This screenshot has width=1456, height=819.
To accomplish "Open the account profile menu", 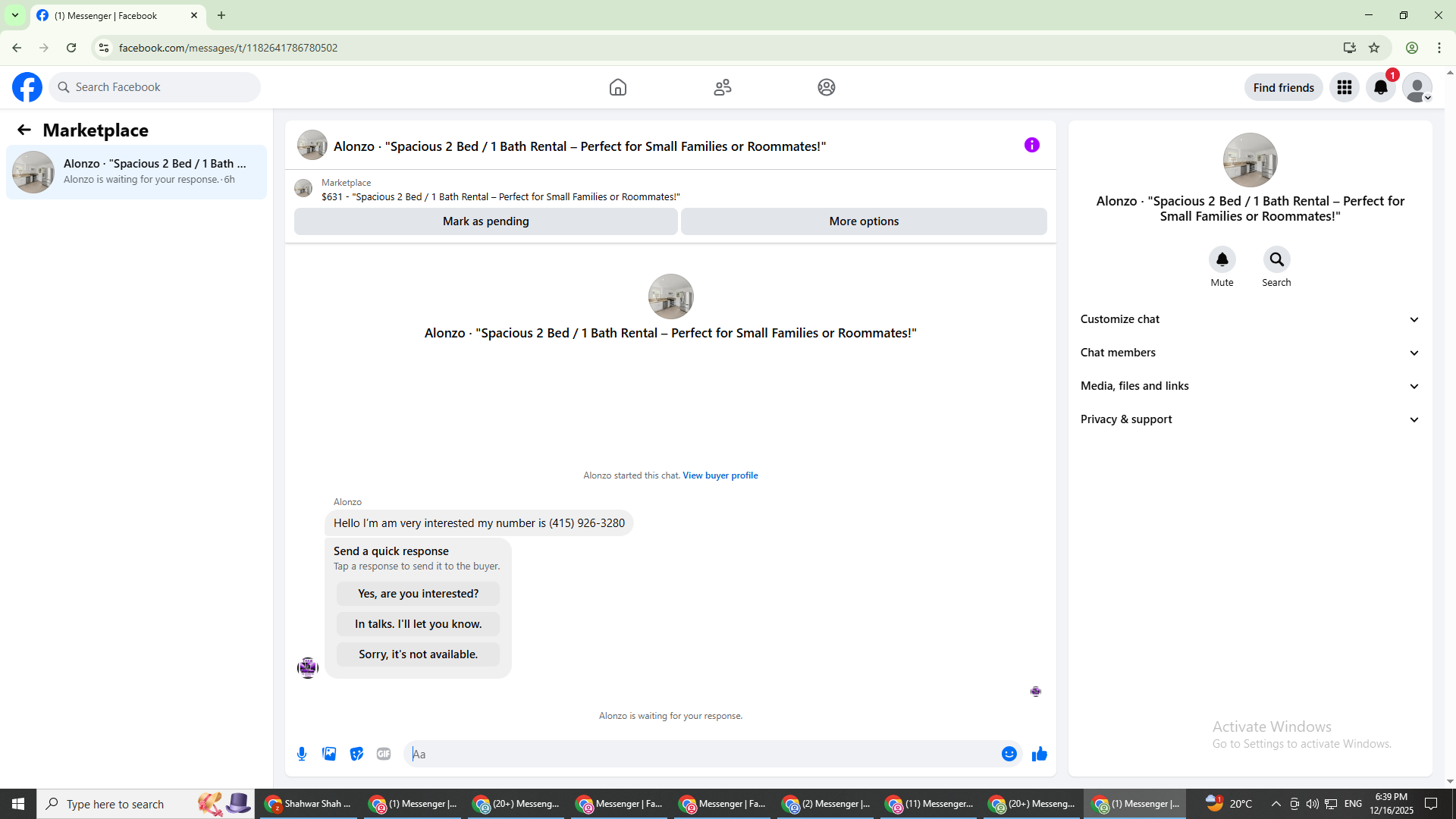I will (1417, 87).
